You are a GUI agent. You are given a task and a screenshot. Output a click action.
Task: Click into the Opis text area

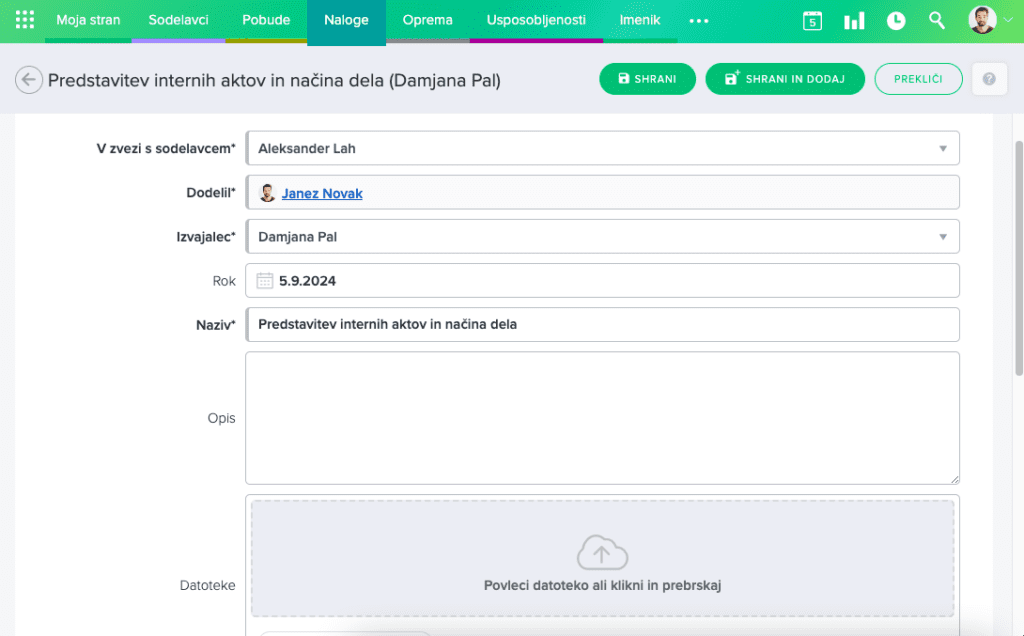(602, 418)
